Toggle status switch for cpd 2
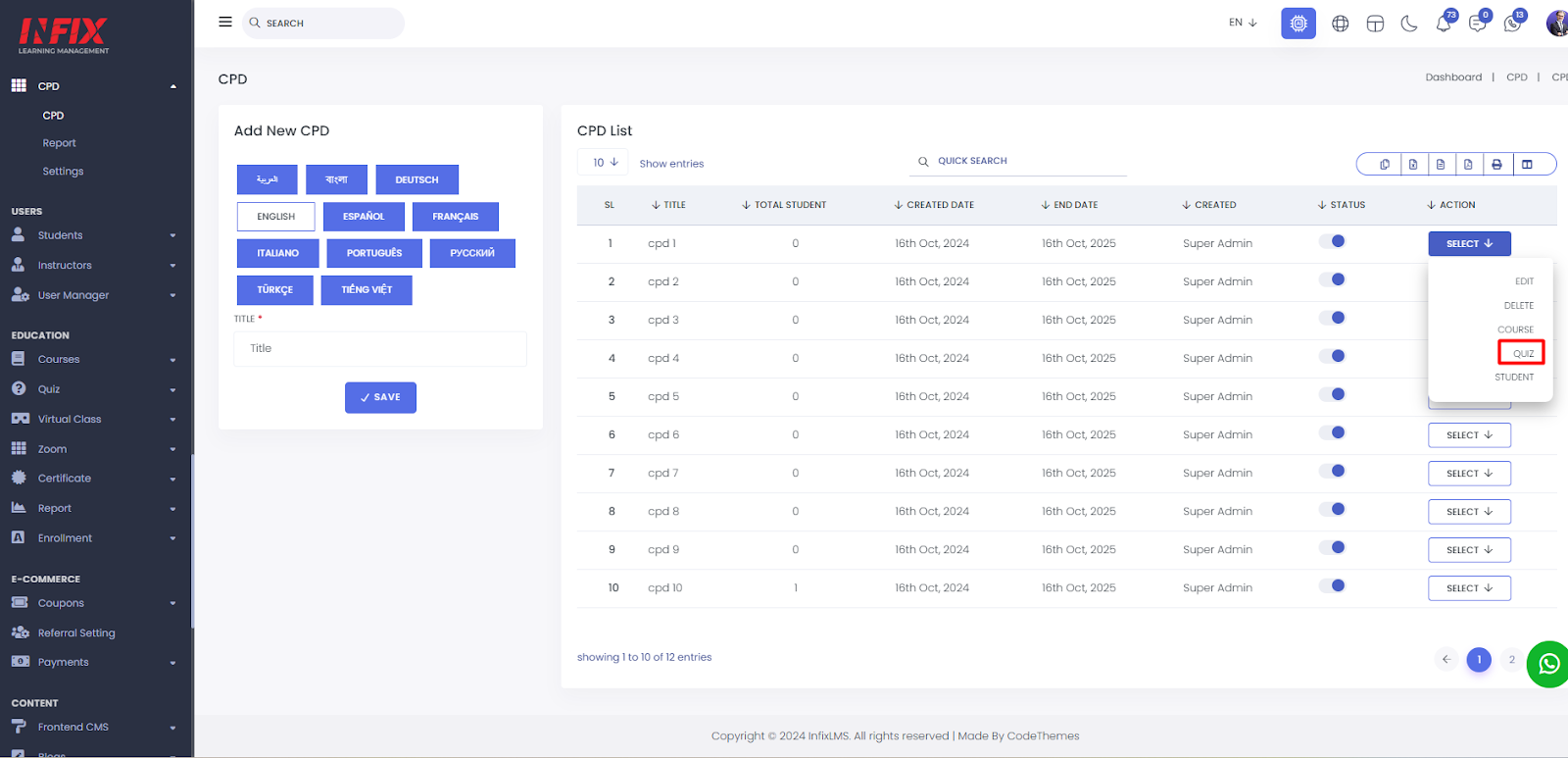This screenshot has width=1568, height=758. (1332, 279)
